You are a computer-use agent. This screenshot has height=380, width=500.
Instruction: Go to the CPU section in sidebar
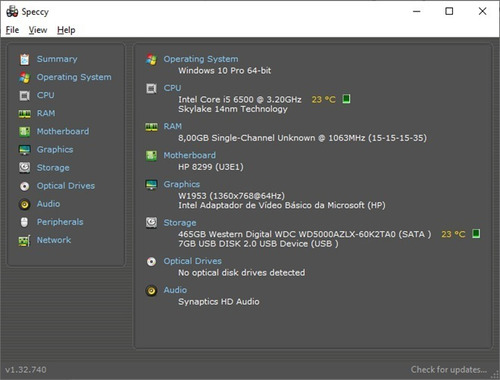click(x=46, y=95)
